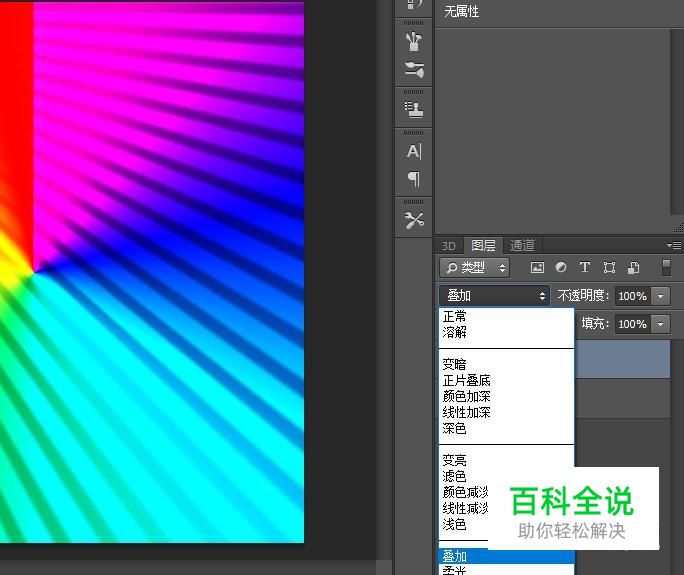Image resolution: width=684 pixels, height=575 pixels.
Task: Filter layers by smart object icon
Action: pyautogui.click(x=633, y=268)
